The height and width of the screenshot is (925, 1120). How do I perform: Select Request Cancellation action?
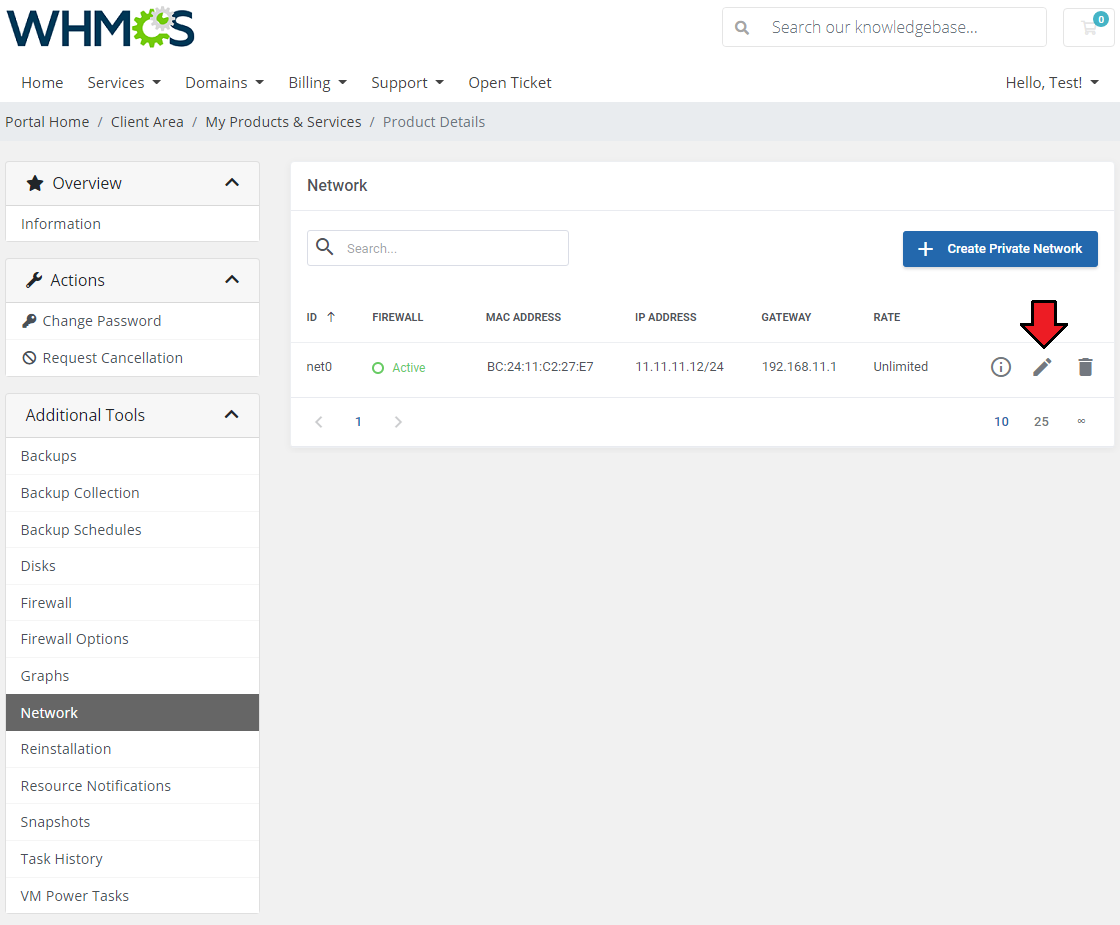pos(132,358)
